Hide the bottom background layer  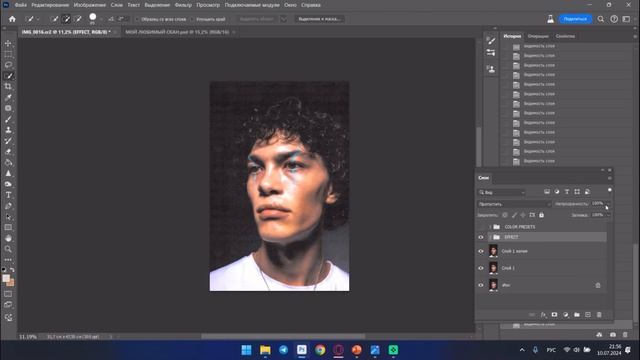click(x=481, y=285)
